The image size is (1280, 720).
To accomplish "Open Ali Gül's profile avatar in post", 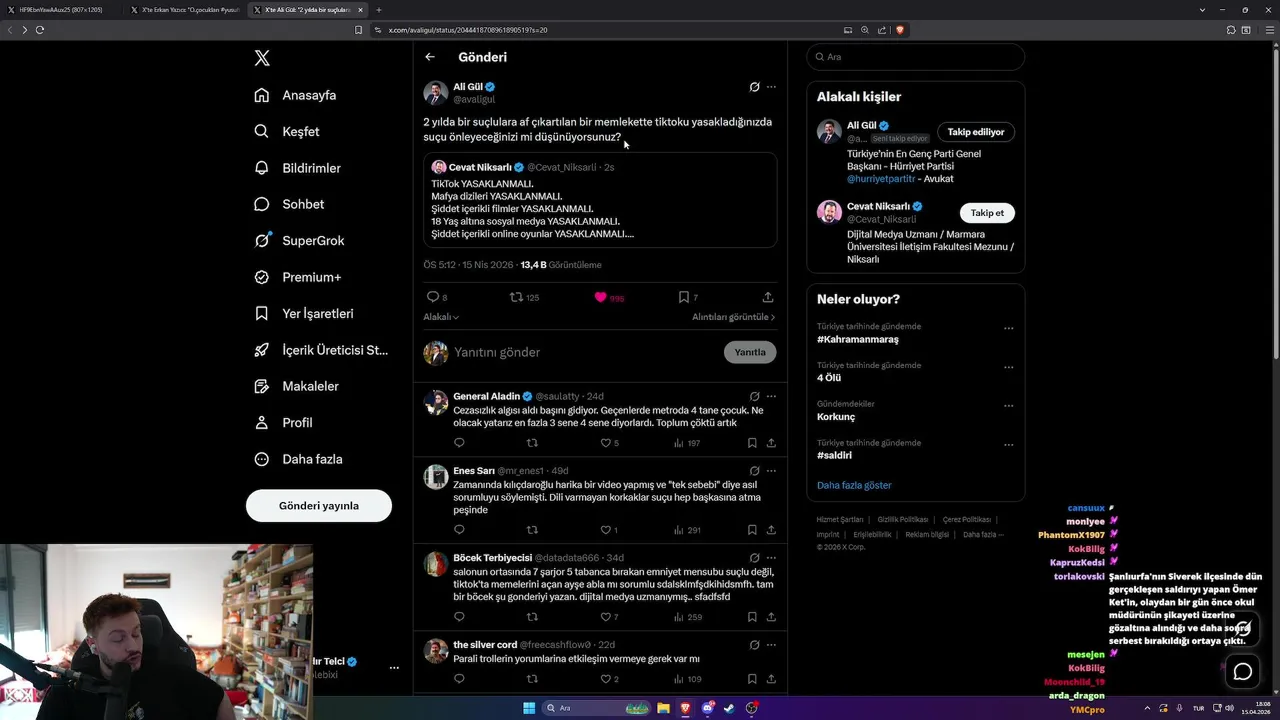I will (x=436, y=93).
